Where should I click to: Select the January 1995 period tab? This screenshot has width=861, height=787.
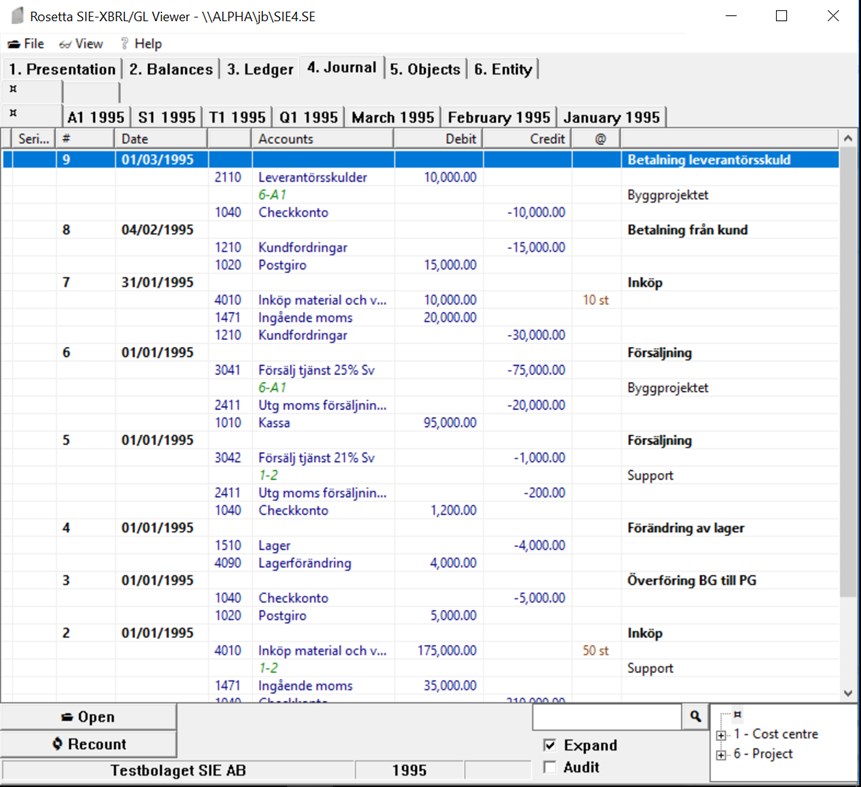[613, 116]
